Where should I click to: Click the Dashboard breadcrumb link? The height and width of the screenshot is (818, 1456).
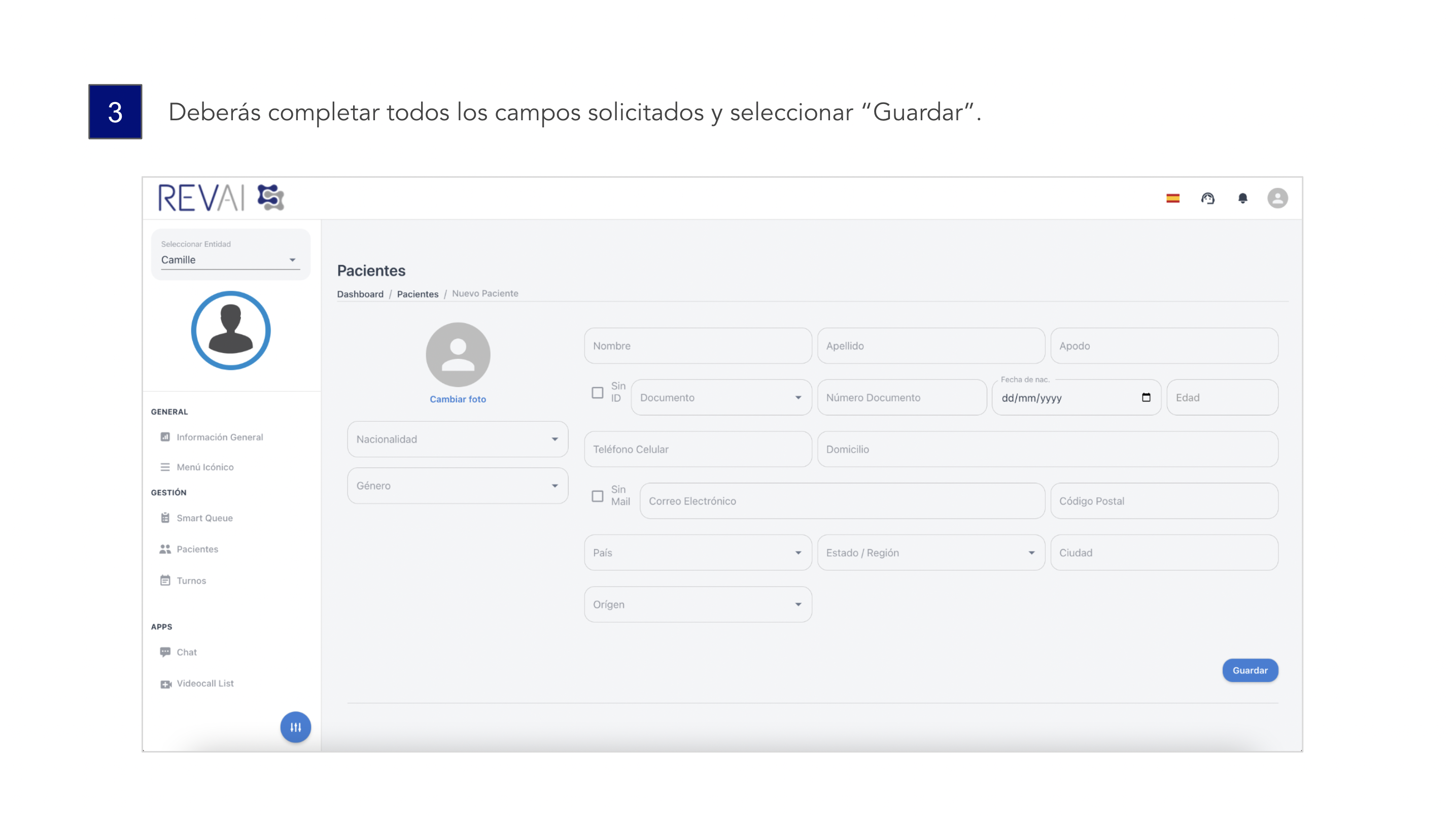point(360,294)
